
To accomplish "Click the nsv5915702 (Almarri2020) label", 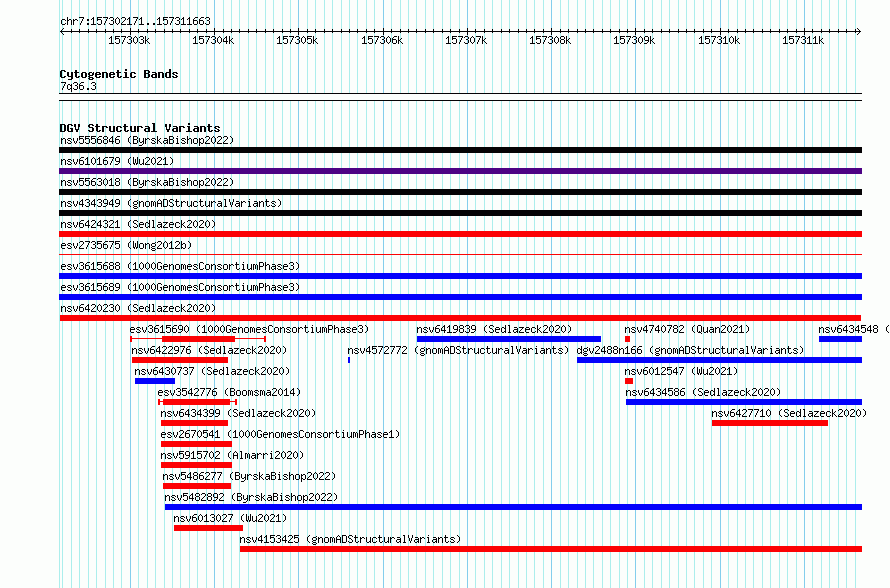I will [232, 455].
